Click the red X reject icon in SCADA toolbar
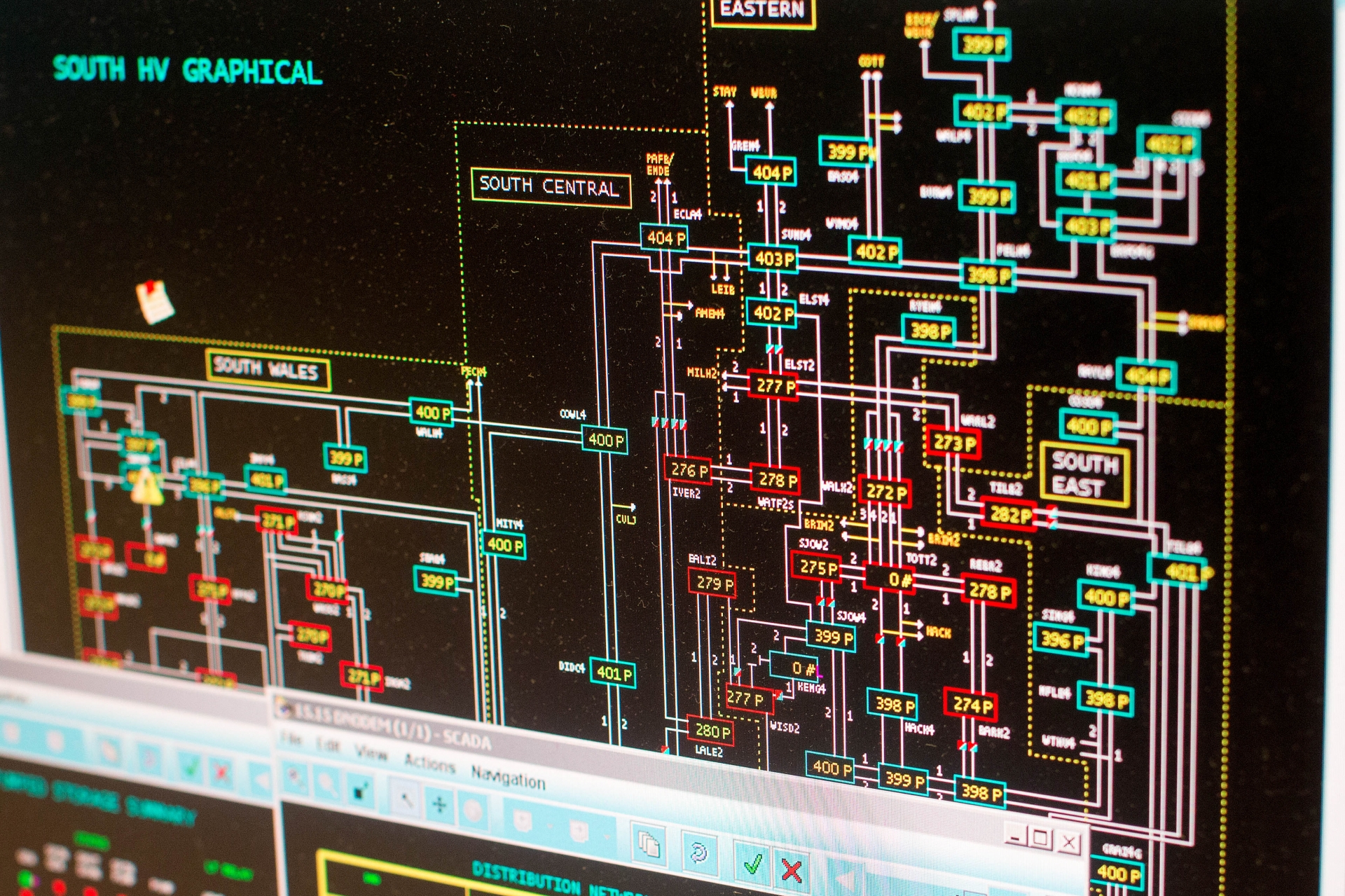Screen dimensions: 1345x896 pos(792,870)
